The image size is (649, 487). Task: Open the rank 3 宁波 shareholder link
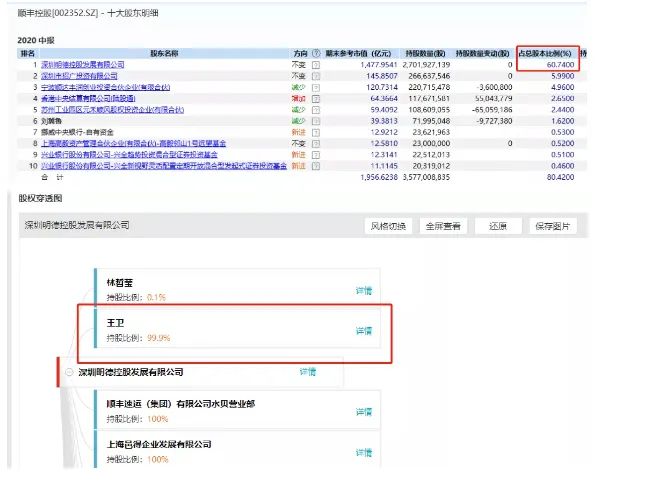tap(106, 87)
